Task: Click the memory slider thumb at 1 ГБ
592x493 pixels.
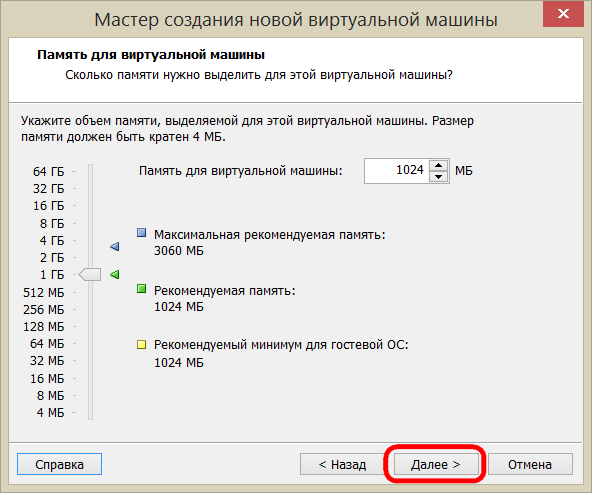Action: [x=90, y=274]
